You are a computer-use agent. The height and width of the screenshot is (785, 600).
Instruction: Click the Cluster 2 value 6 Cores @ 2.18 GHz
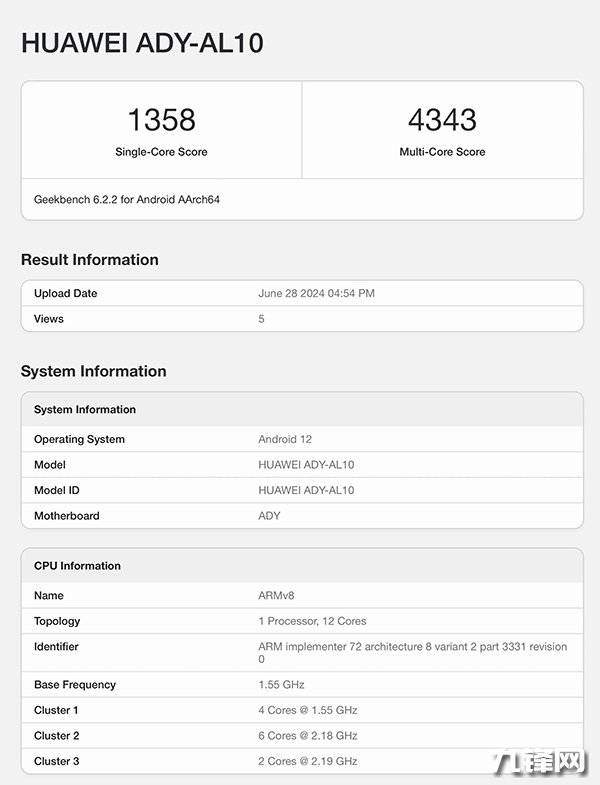[307, 736]
